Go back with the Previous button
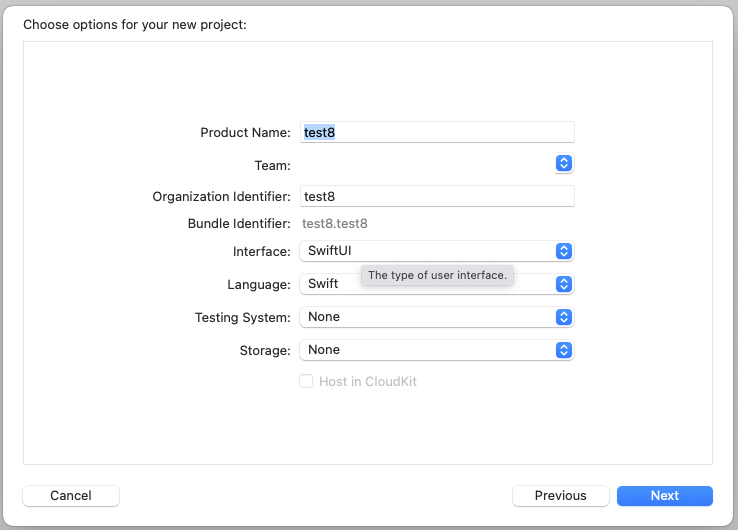The width and height of the screenshot is (738, 530). [x=560, y=496]
